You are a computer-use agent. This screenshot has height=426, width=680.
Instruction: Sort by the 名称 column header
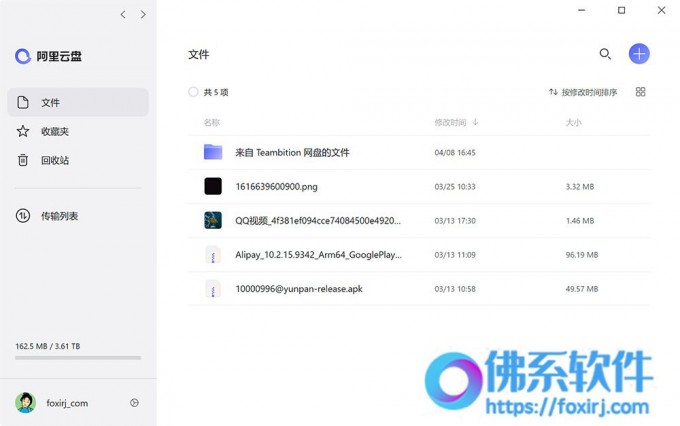point(212,123)
